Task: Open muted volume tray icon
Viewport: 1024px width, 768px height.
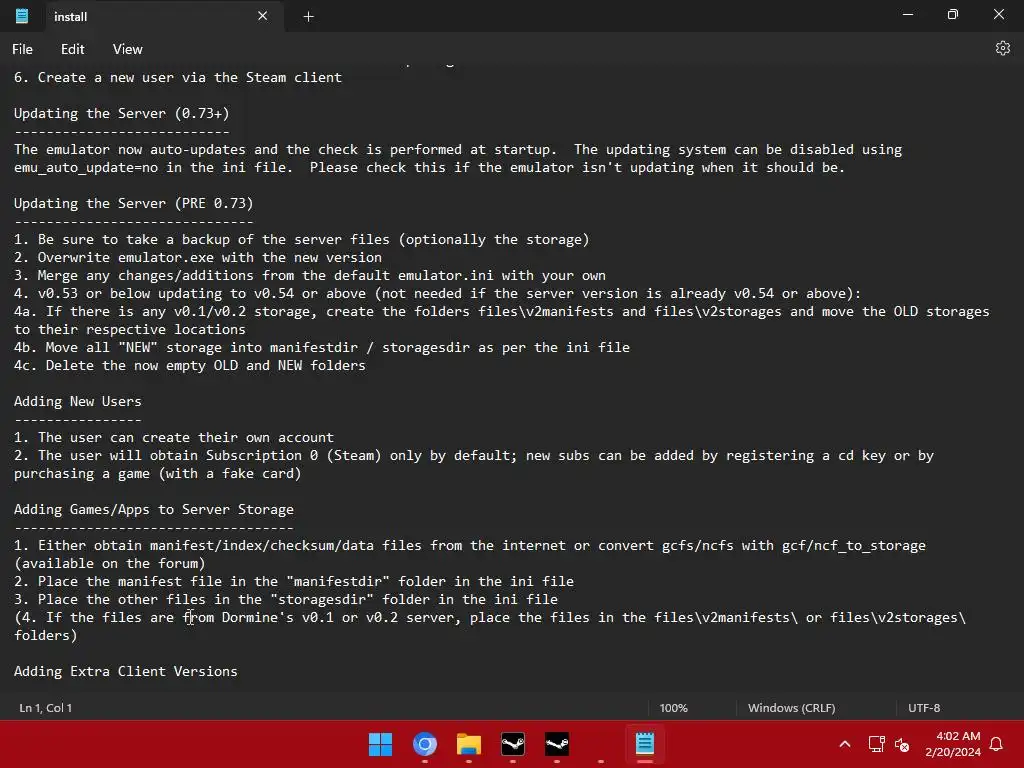Action: click(902, 744)
